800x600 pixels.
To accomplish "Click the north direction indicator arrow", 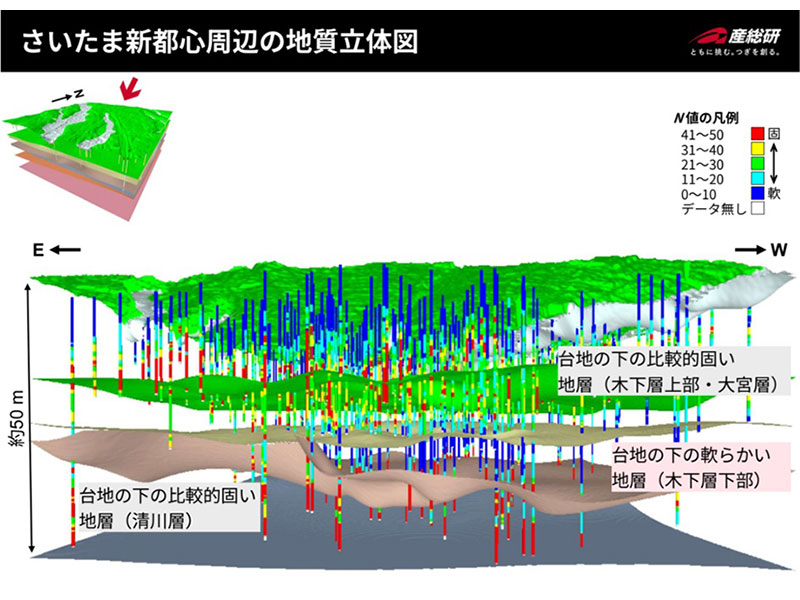I will click(63, 96).
